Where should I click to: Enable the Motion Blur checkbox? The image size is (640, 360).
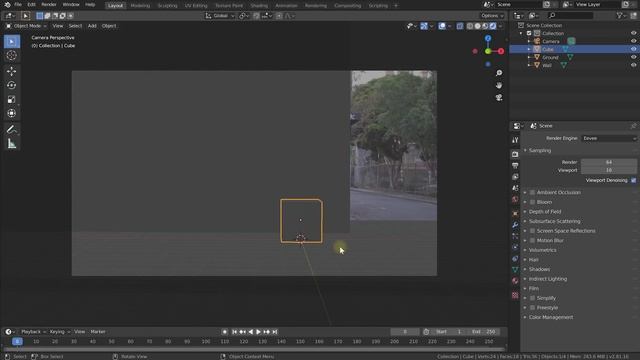[x=532, y=240]
